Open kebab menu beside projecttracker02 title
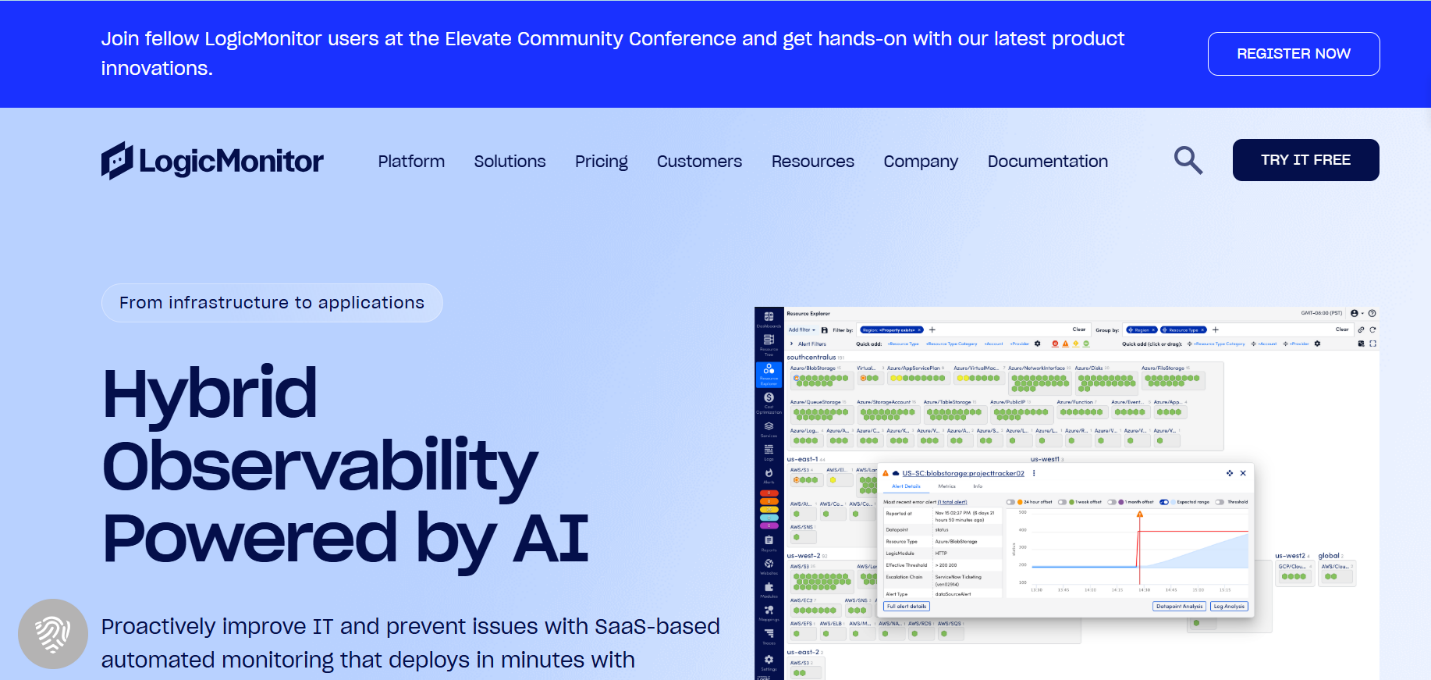 [1034, 473]
